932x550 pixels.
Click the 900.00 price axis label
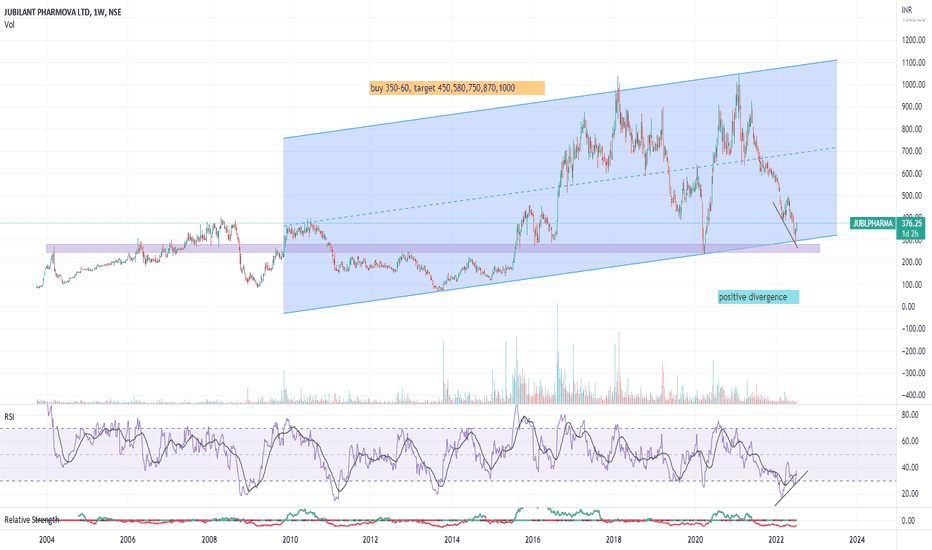pos(914,106)
